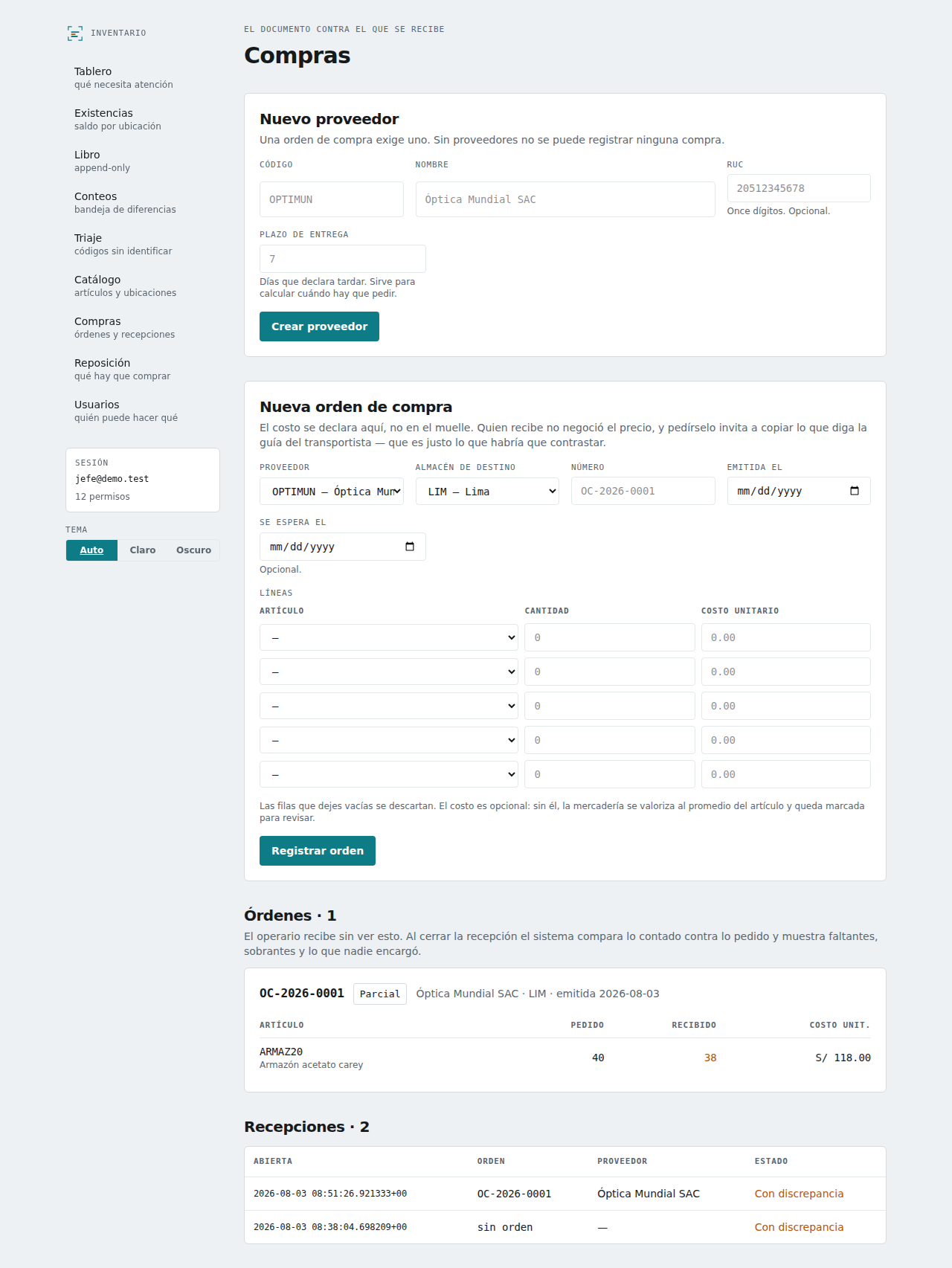Click the Plazo de entrega field
Screen dimensions: 952x1268
(x=343, y=259)
